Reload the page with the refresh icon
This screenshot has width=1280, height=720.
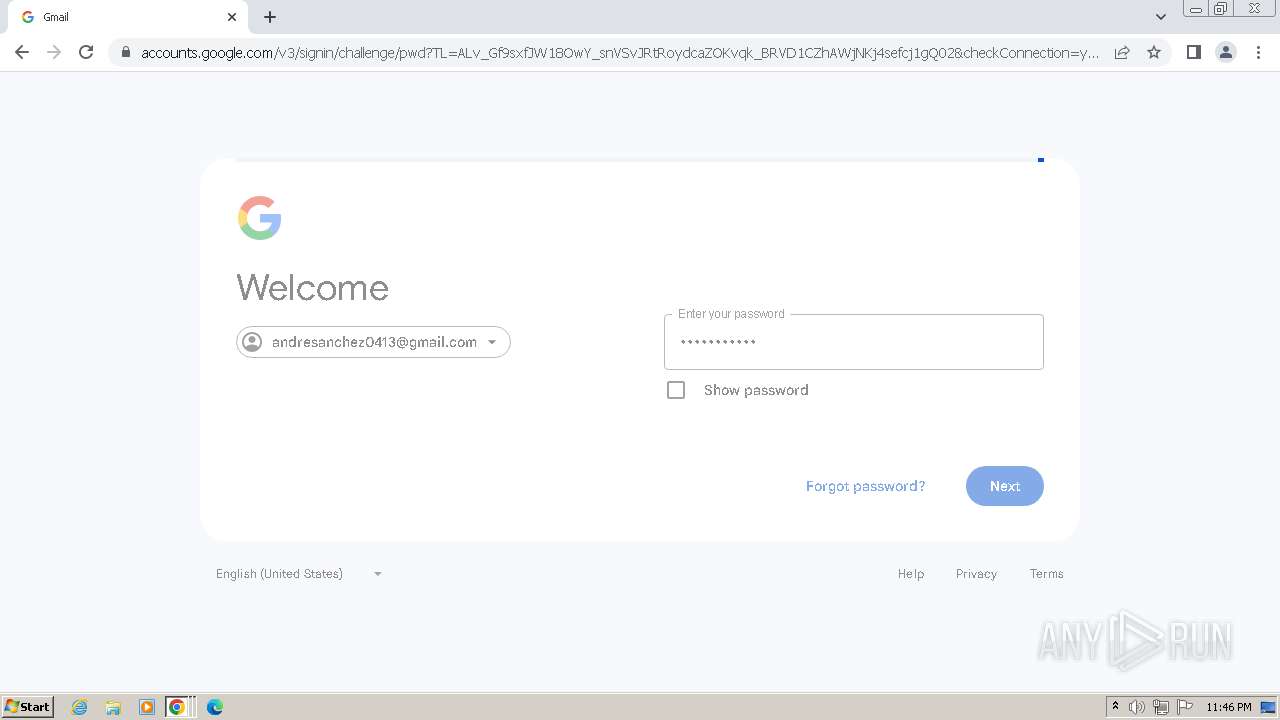coord(86,52)
